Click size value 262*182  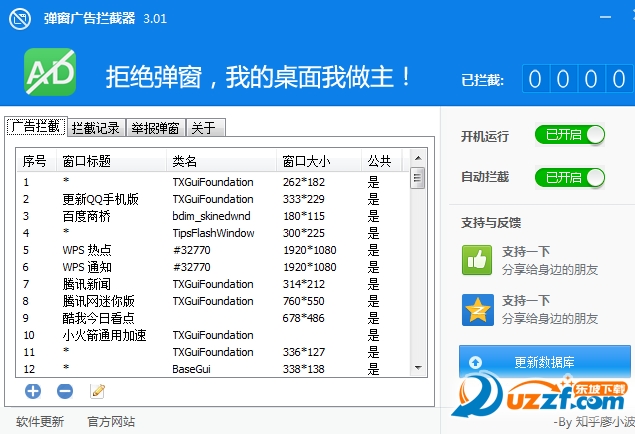coord(304,182)
